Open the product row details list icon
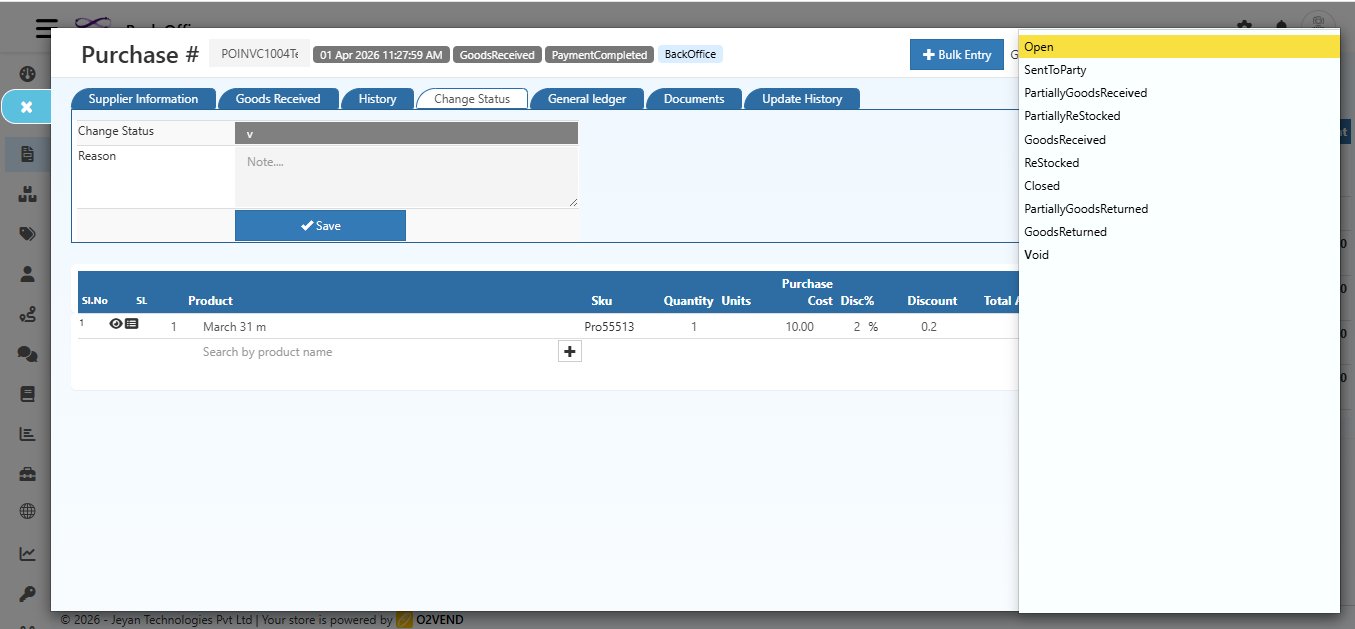1355x629 pixels. coord(134,323)
